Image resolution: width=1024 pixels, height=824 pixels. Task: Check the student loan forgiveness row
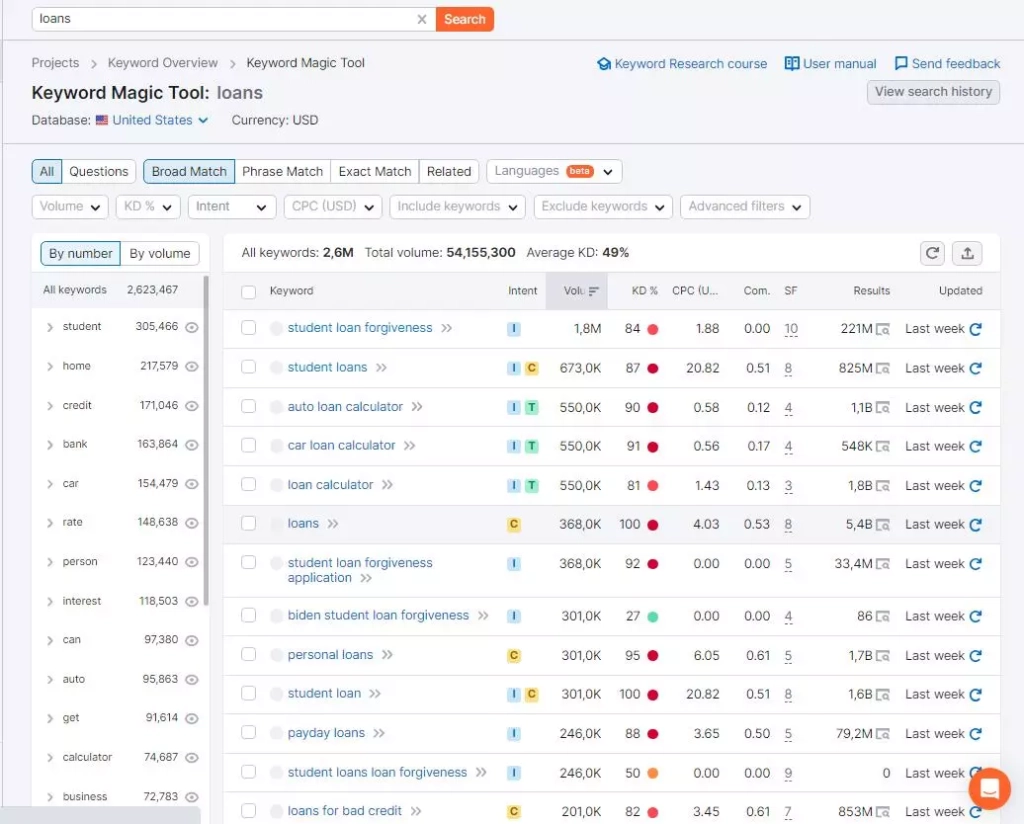pos(248,328)
